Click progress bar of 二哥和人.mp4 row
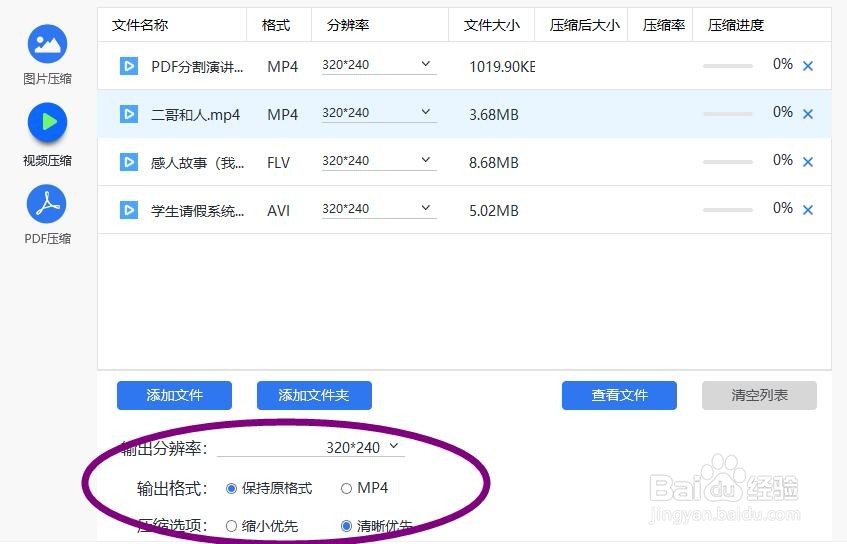This screenshot has width=847, height=544. coord(728,114)
